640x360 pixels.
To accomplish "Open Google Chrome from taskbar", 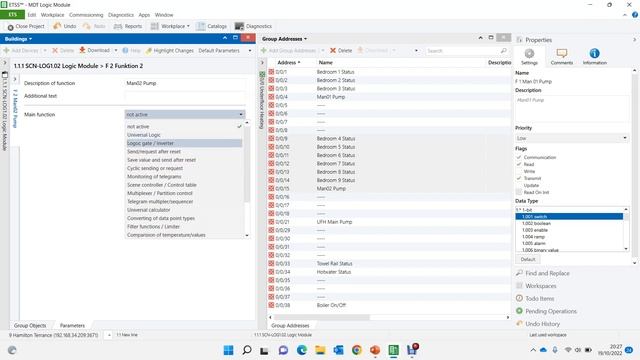I will [357, 350].
